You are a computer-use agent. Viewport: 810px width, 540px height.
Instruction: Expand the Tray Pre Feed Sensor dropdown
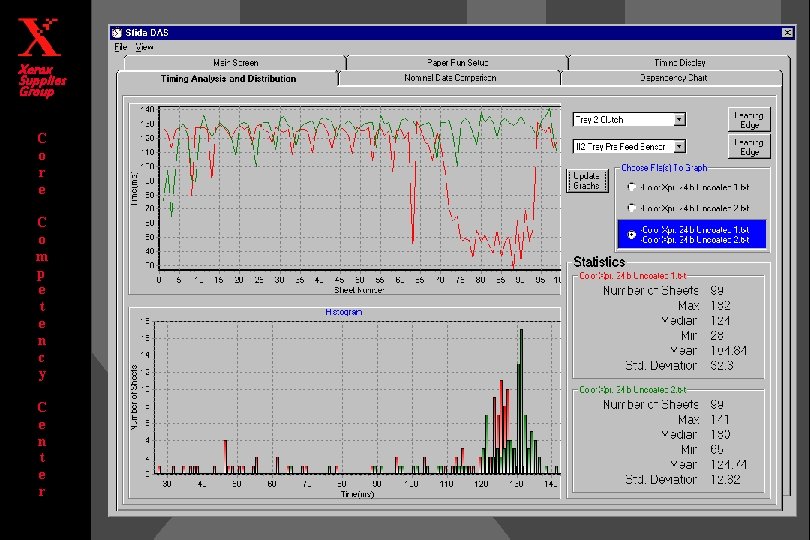pyautogui.click(x=680, y=146)
